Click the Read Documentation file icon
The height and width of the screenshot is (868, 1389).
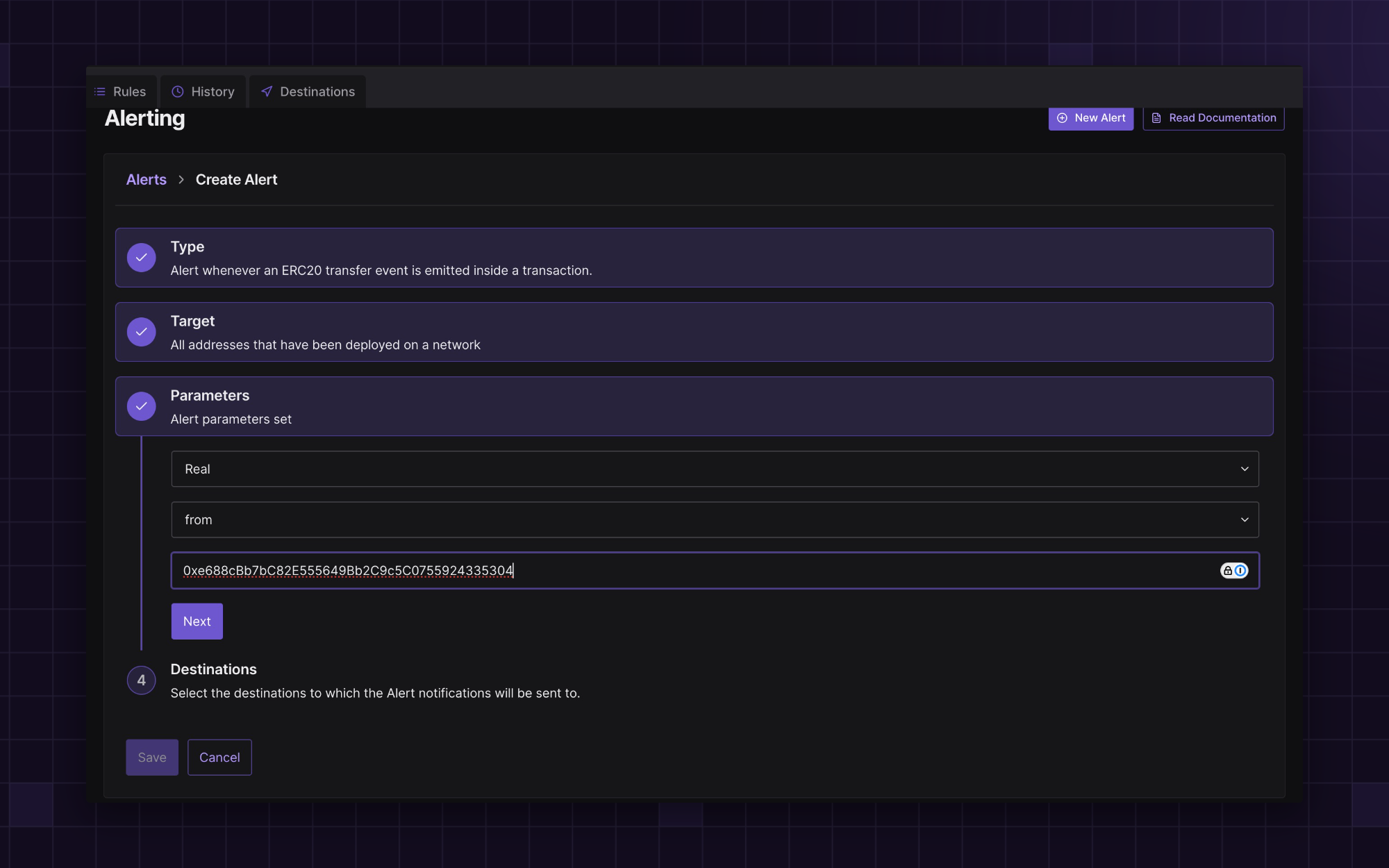pyautogui.click(x=1156, y=118)
